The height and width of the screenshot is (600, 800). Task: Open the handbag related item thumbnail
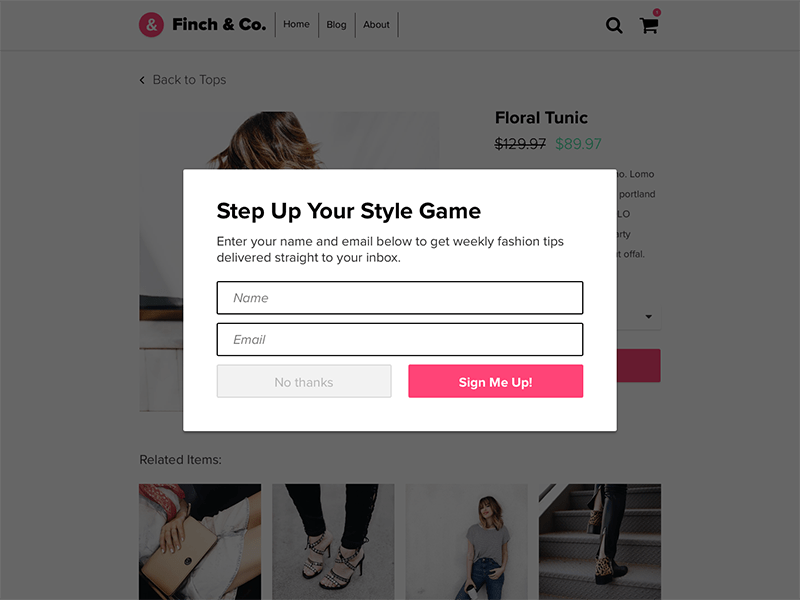200,542
